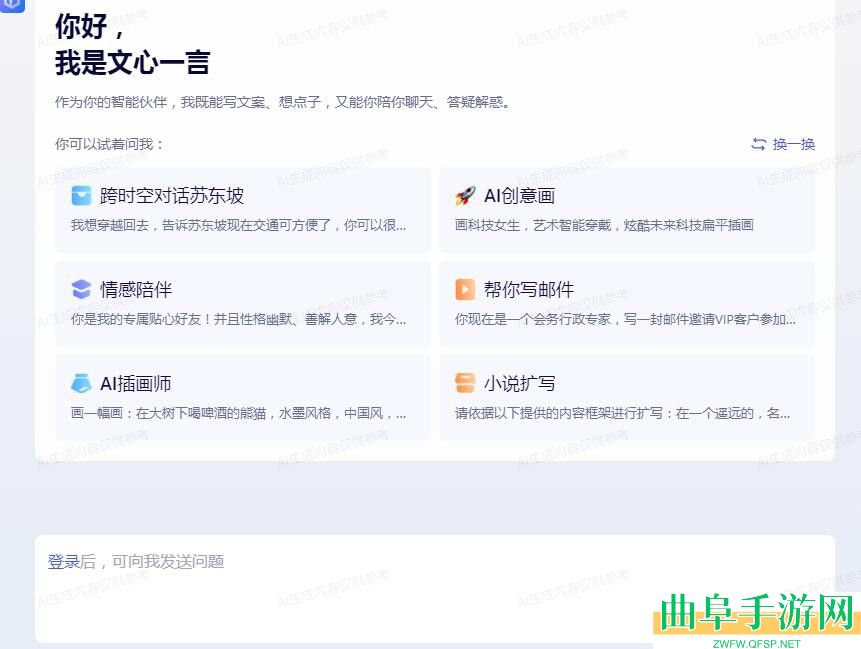
Task: Click the 可向我发送问题 message input field
Action: point(435,588)
